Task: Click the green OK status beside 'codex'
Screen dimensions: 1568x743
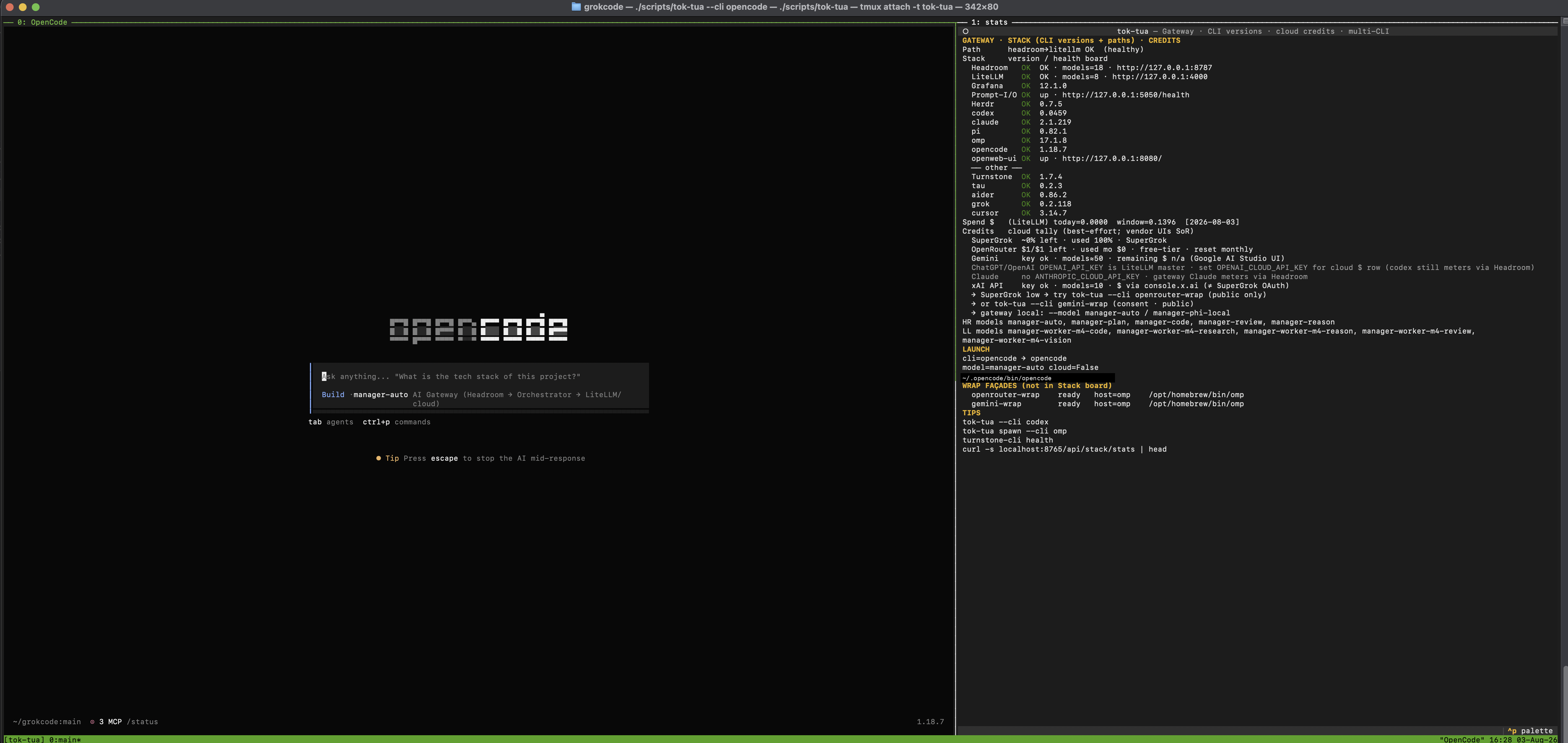Action: point(1026,113)
